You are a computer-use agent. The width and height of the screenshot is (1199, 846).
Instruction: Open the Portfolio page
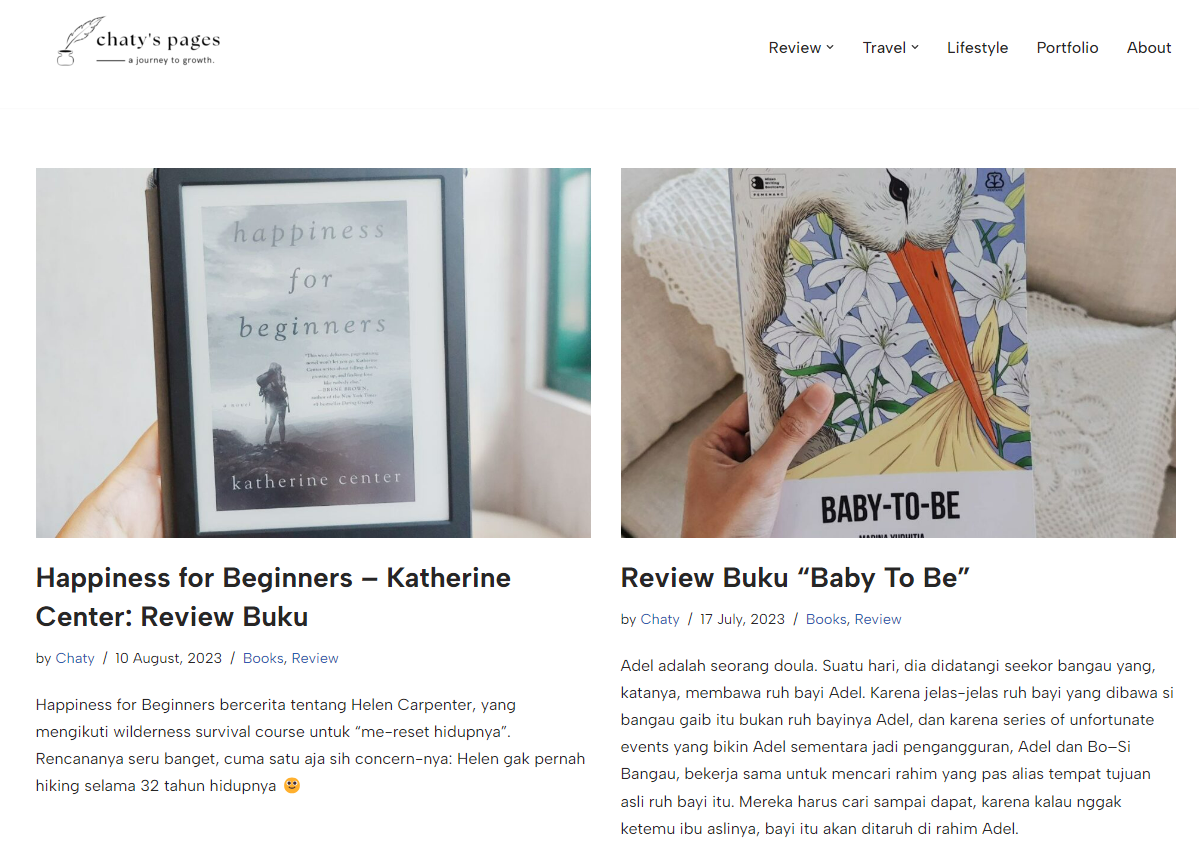coord(1067,47)
